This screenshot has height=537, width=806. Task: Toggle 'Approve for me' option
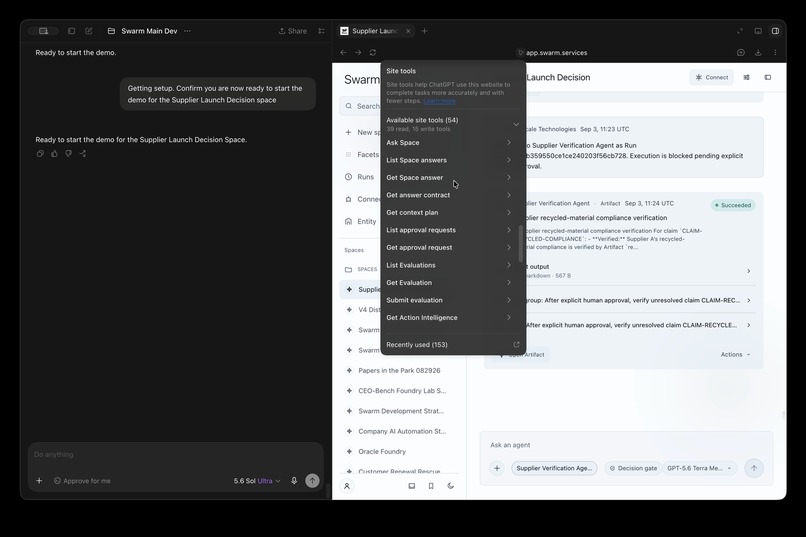(x=82, y=481)
